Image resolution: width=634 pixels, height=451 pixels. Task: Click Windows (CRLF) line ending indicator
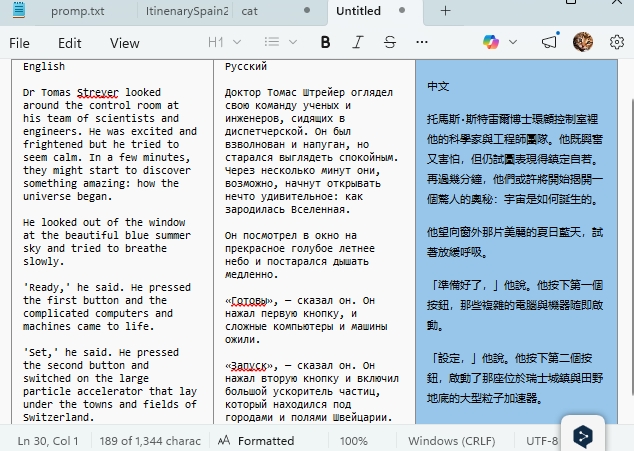[x=451, y=440]
